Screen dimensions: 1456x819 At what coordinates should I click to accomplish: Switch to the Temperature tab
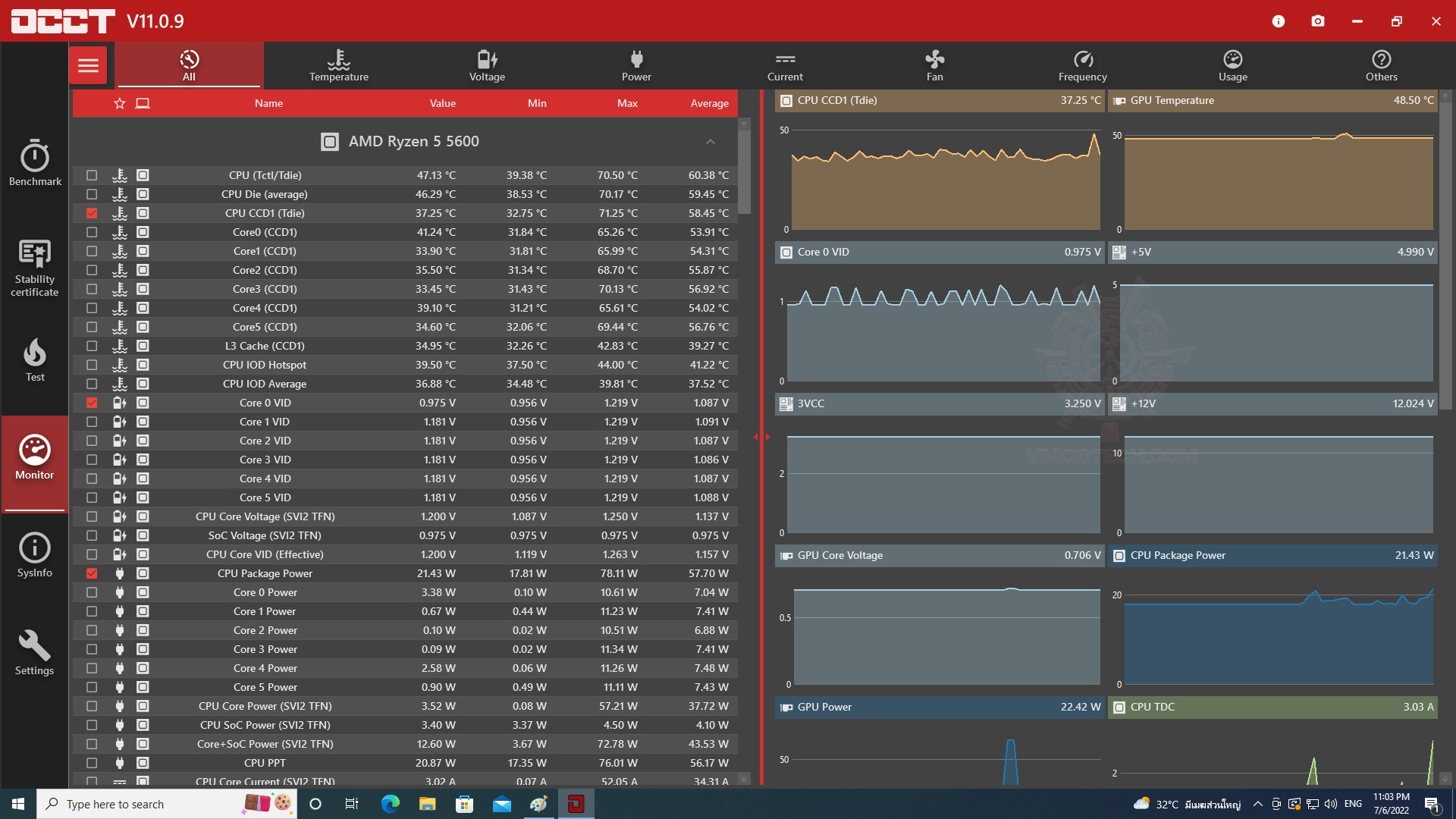pos(338,65)
